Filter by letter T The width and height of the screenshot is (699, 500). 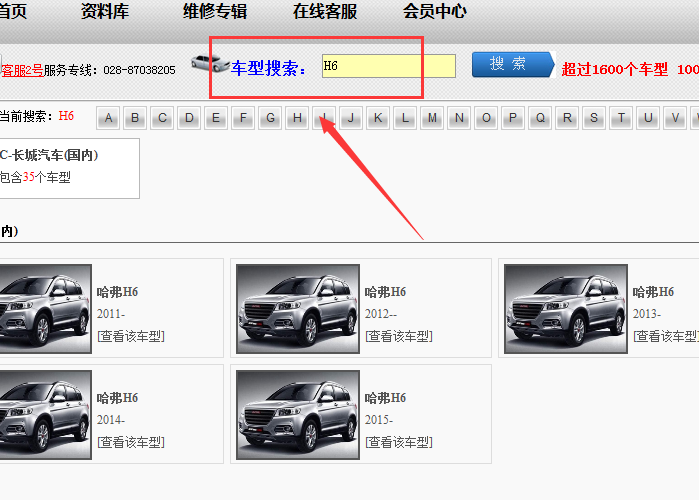621,118
